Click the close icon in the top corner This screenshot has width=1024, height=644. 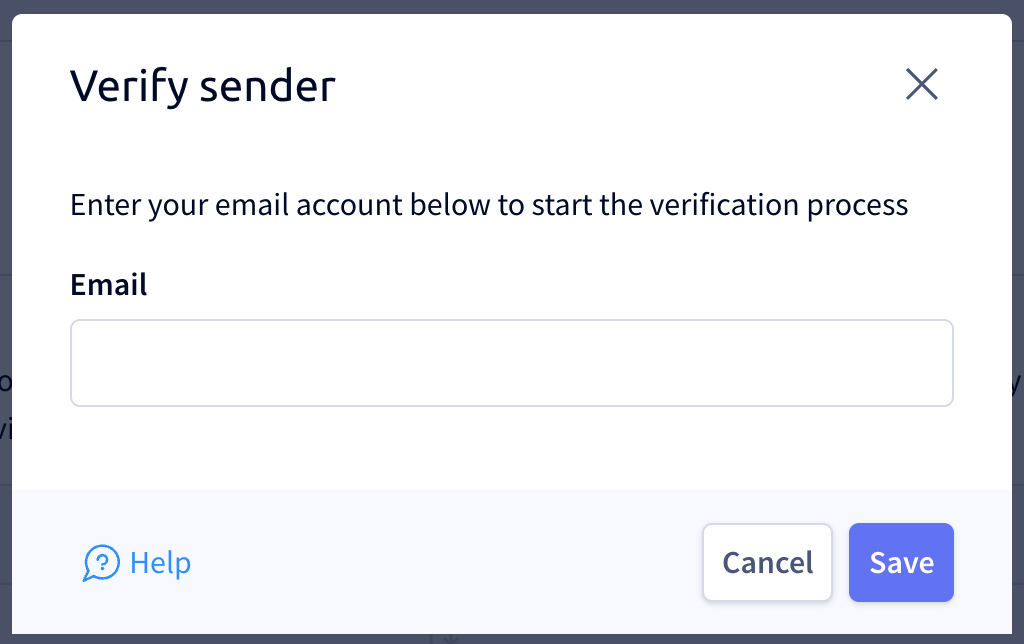921,85
